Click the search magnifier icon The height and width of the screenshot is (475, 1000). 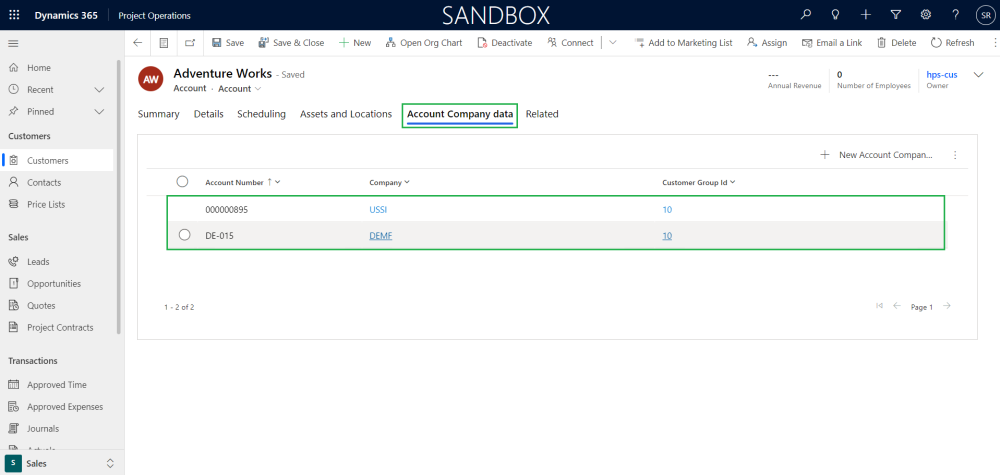pos(807,15)
